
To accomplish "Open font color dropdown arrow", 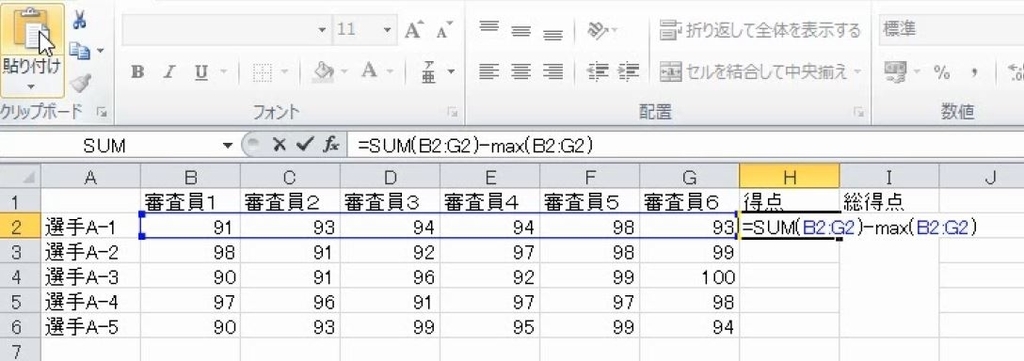I will pyautogui.click(x=390, y=71).
